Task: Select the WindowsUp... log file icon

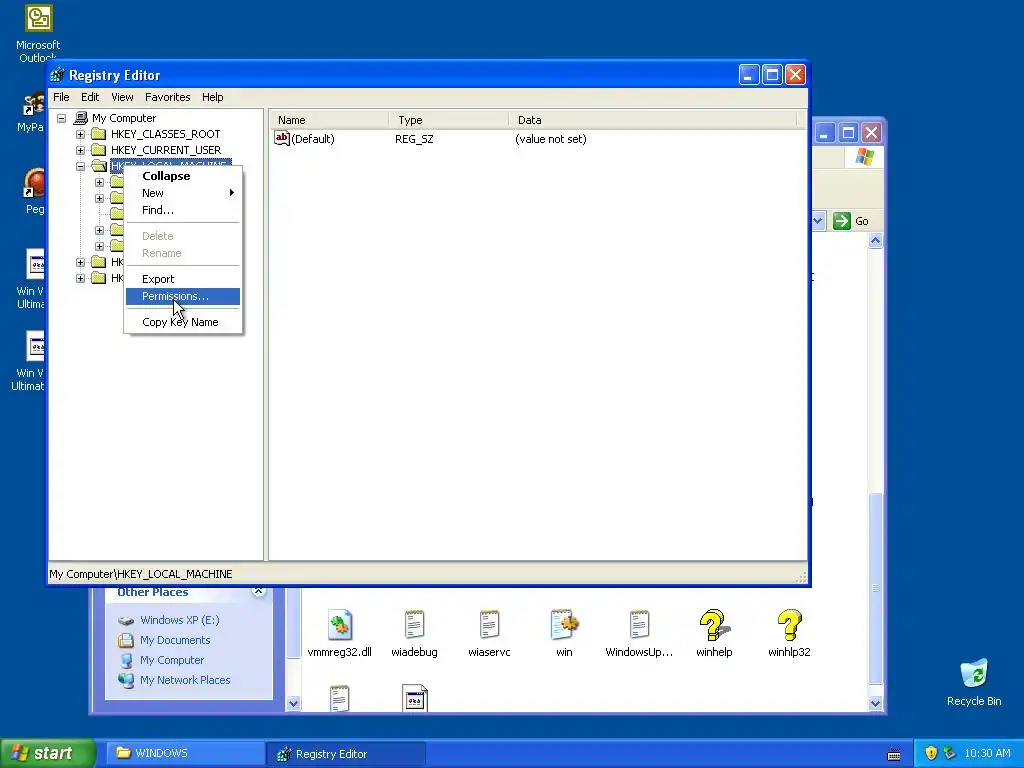Action: 639,626
